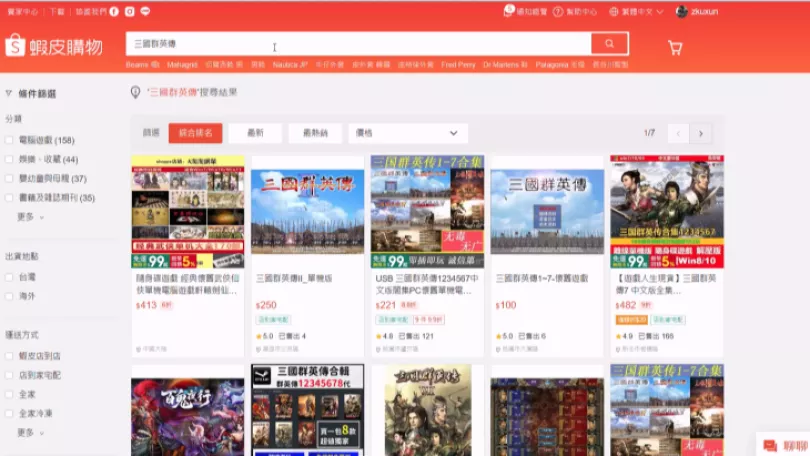The image size is (810, 456).
Task: Open the chat icon at bottom right
Action: coord(770,446)
